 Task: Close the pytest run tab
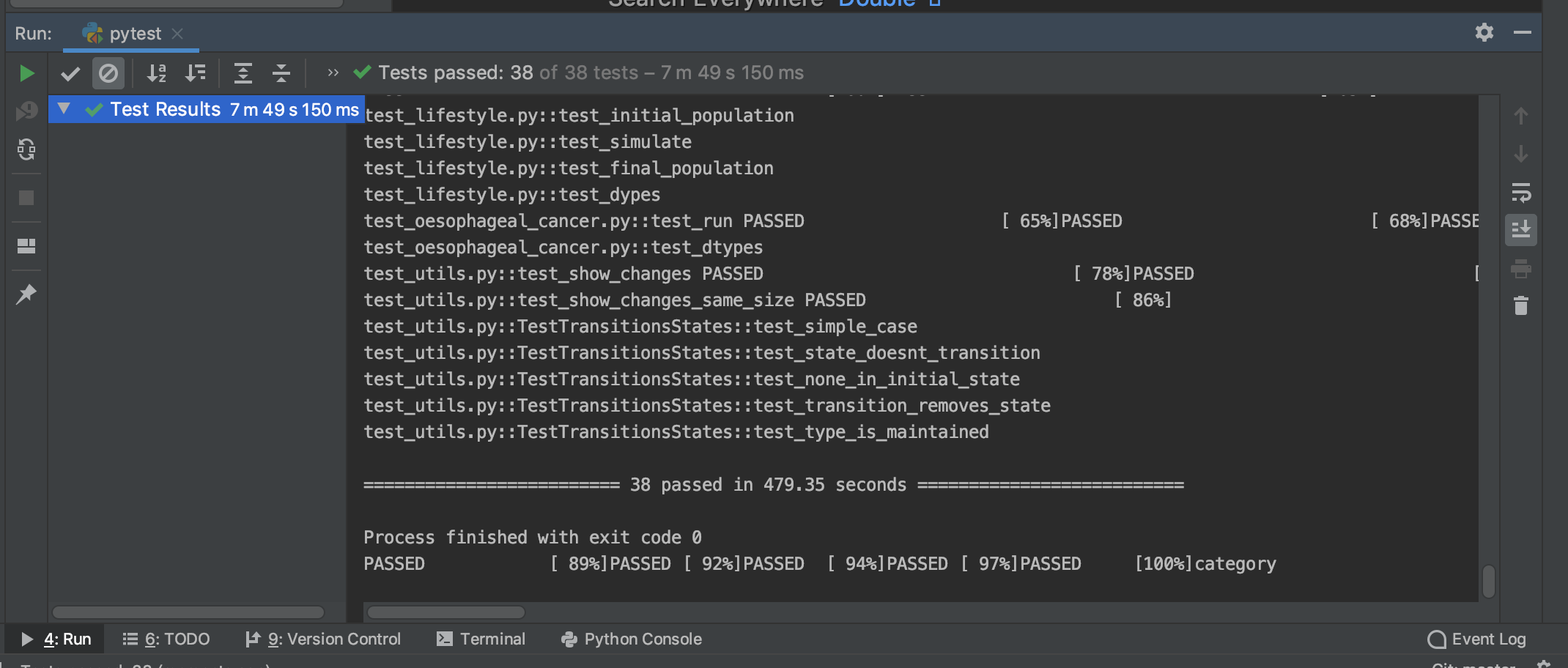click(177, 34)
